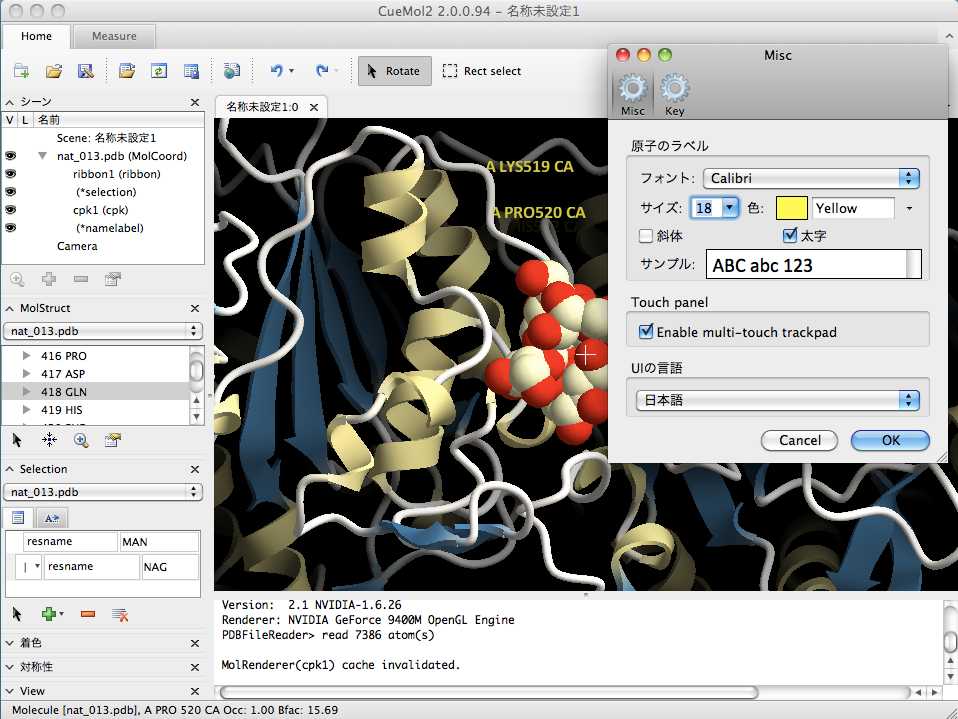Disable the Enable multi-touch trackpad checkbox
Viewport: 958px width, 719px height.
(x=646, y=331)
